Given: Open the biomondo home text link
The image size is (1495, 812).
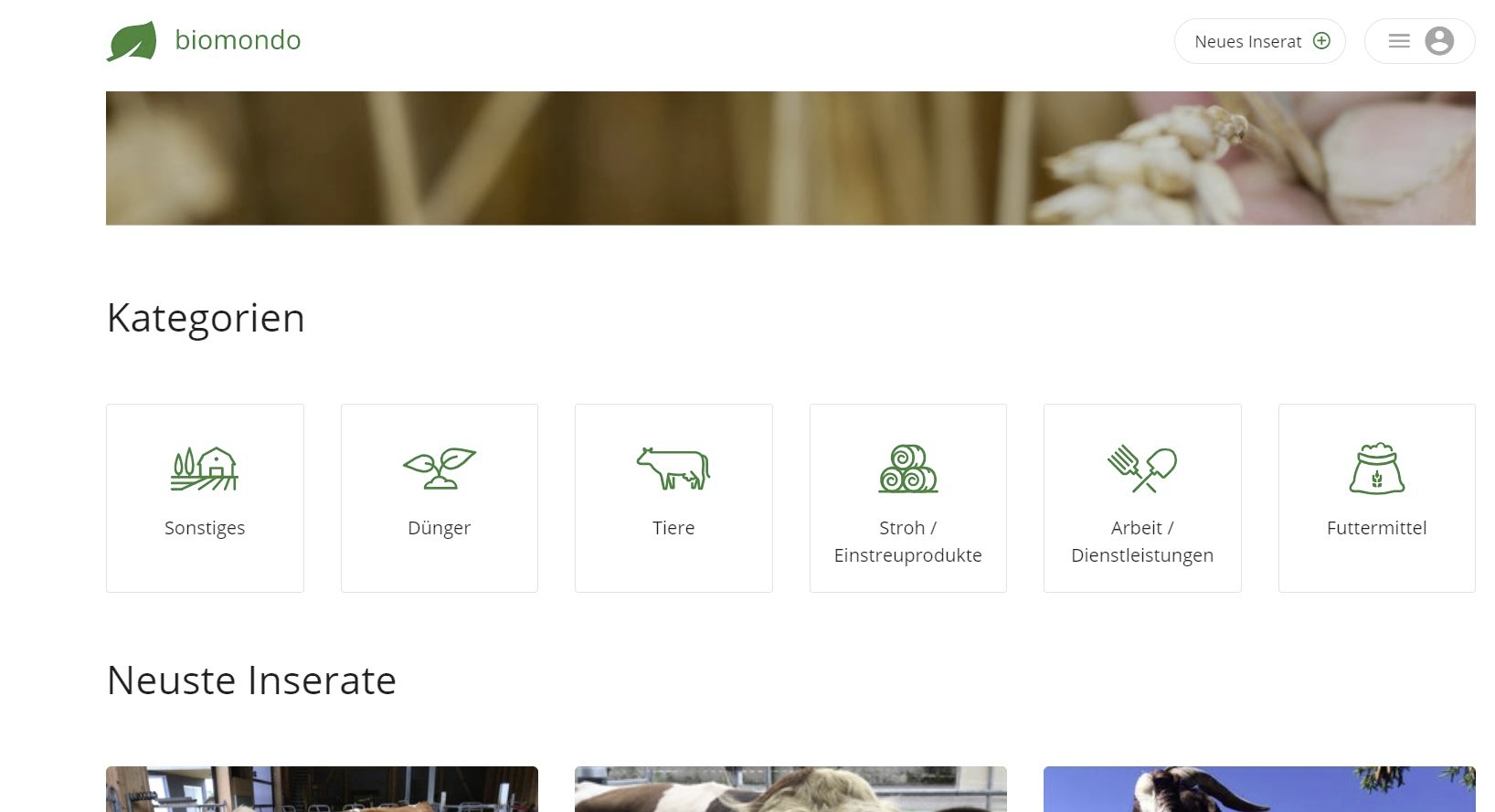Looking at the screenshot, I should 238,40.
